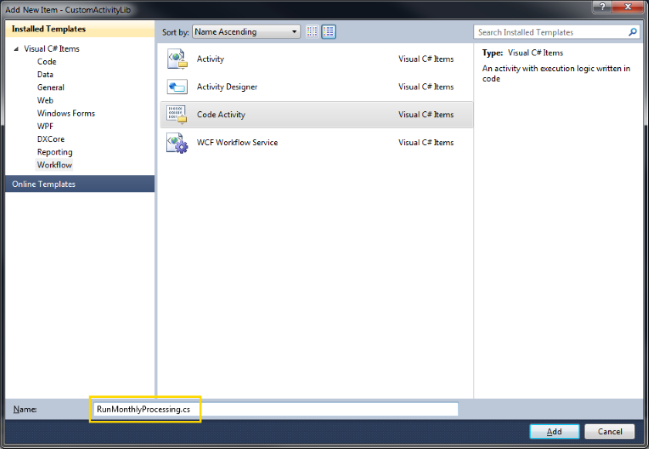Open the help question mark button
Image resolution: width=649 pixels, height=449 pixels.
(x=603, y=7)
